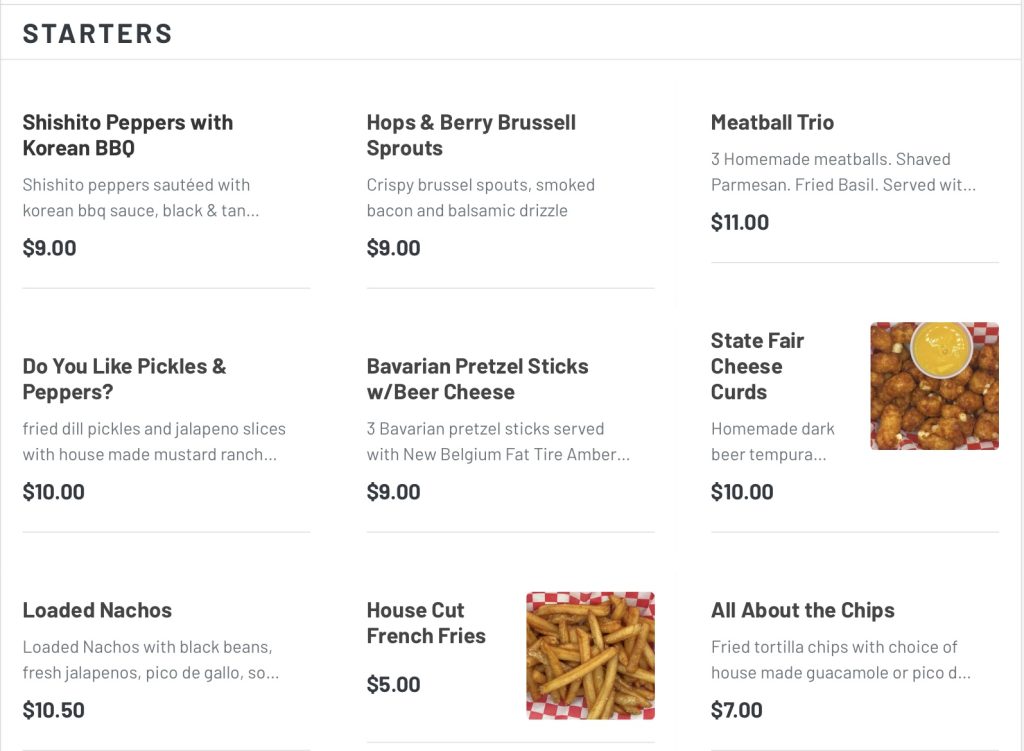Click the $7.00 chips price

click(x=737, y=711)
